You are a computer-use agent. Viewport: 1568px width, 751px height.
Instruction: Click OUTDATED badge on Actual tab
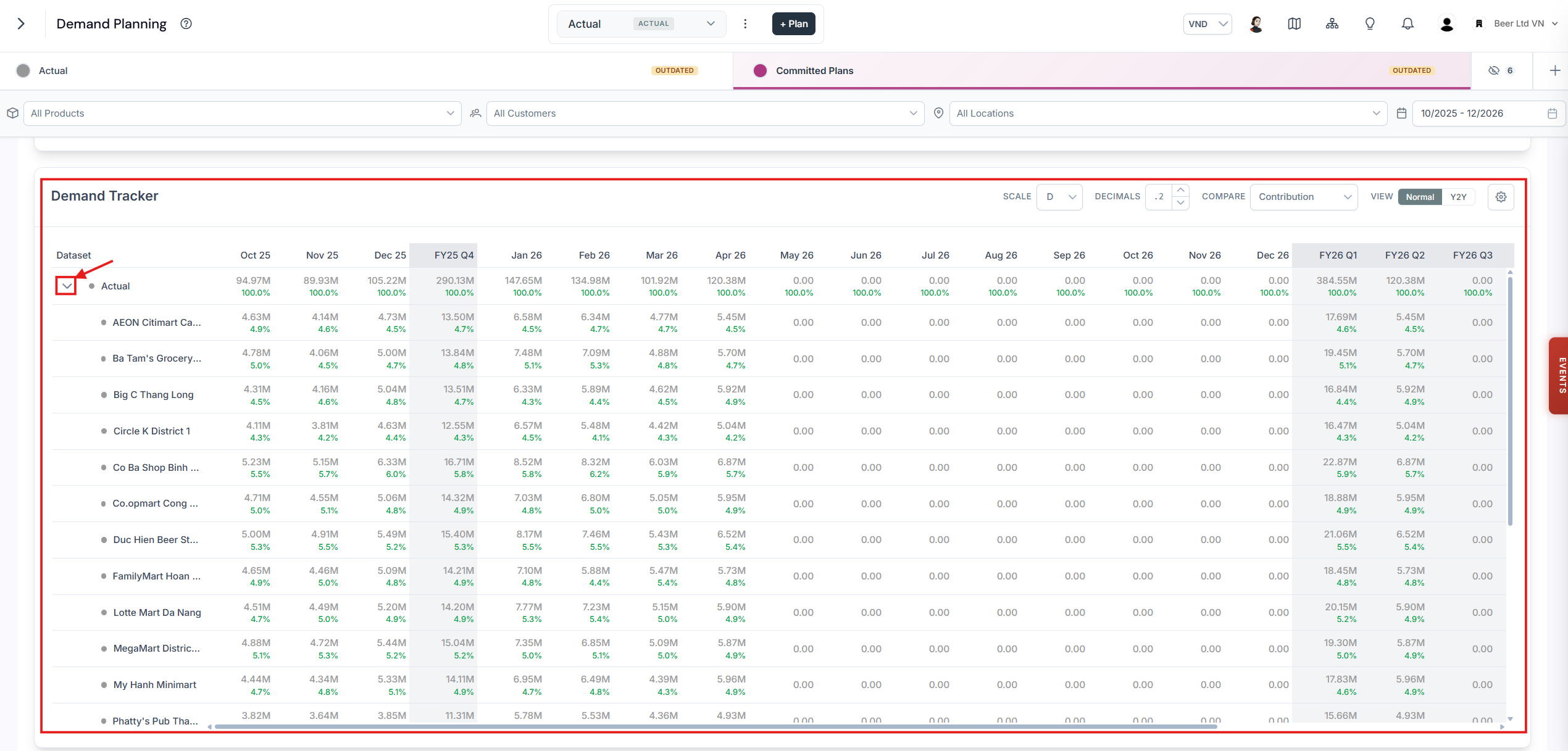(674, 70)
